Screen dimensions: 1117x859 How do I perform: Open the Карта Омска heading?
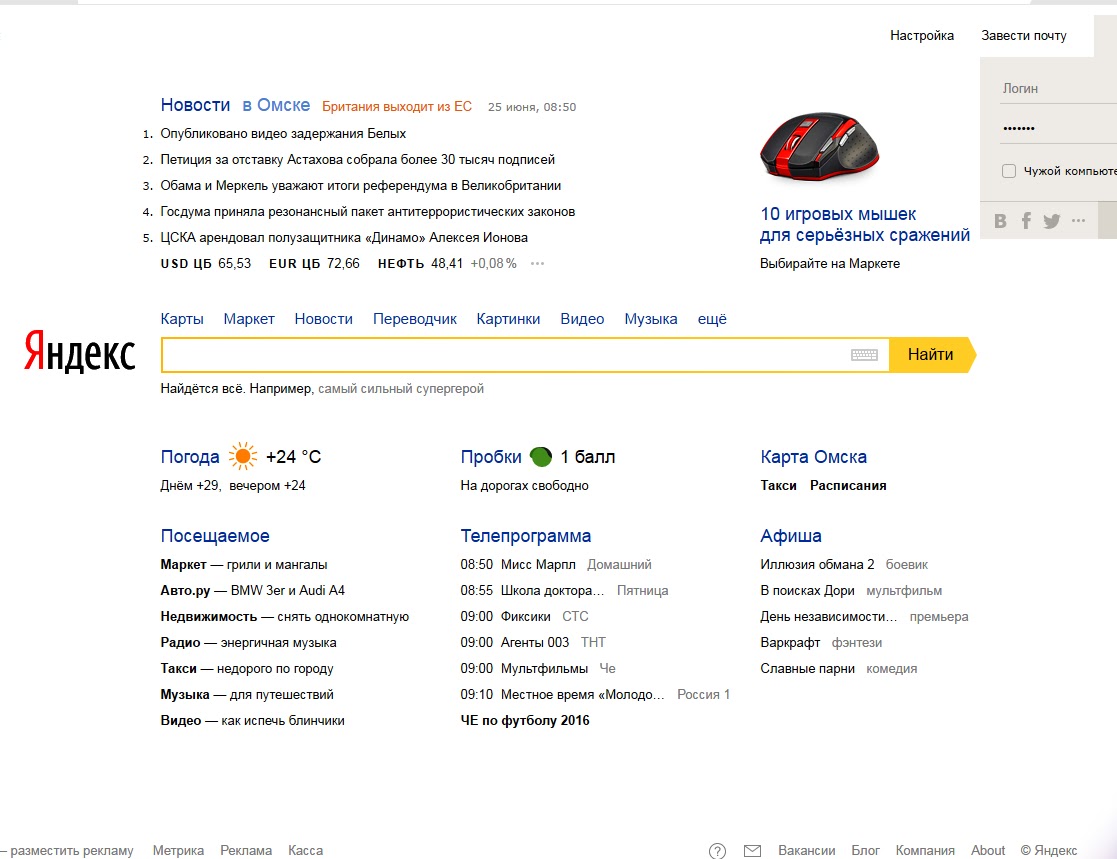[814, 457]
